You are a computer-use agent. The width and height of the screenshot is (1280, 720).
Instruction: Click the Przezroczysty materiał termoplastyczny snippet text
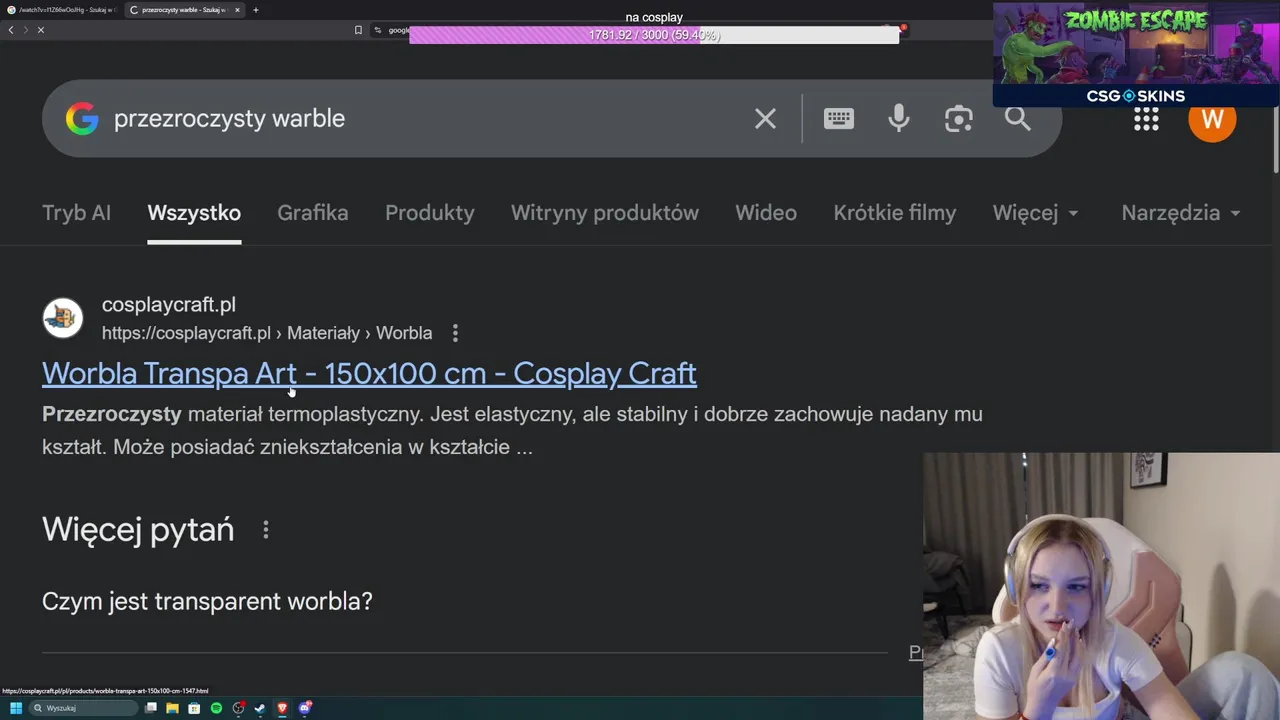coord(512,431)
